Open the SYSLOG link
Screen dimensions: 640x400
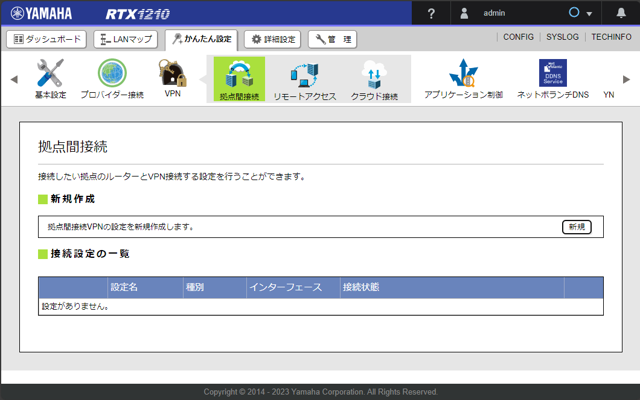562,37
